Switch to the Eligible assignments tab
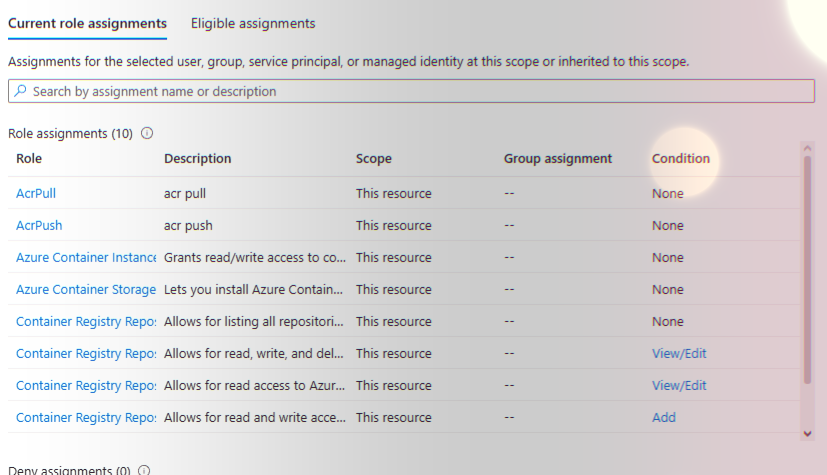 (253, 23)
